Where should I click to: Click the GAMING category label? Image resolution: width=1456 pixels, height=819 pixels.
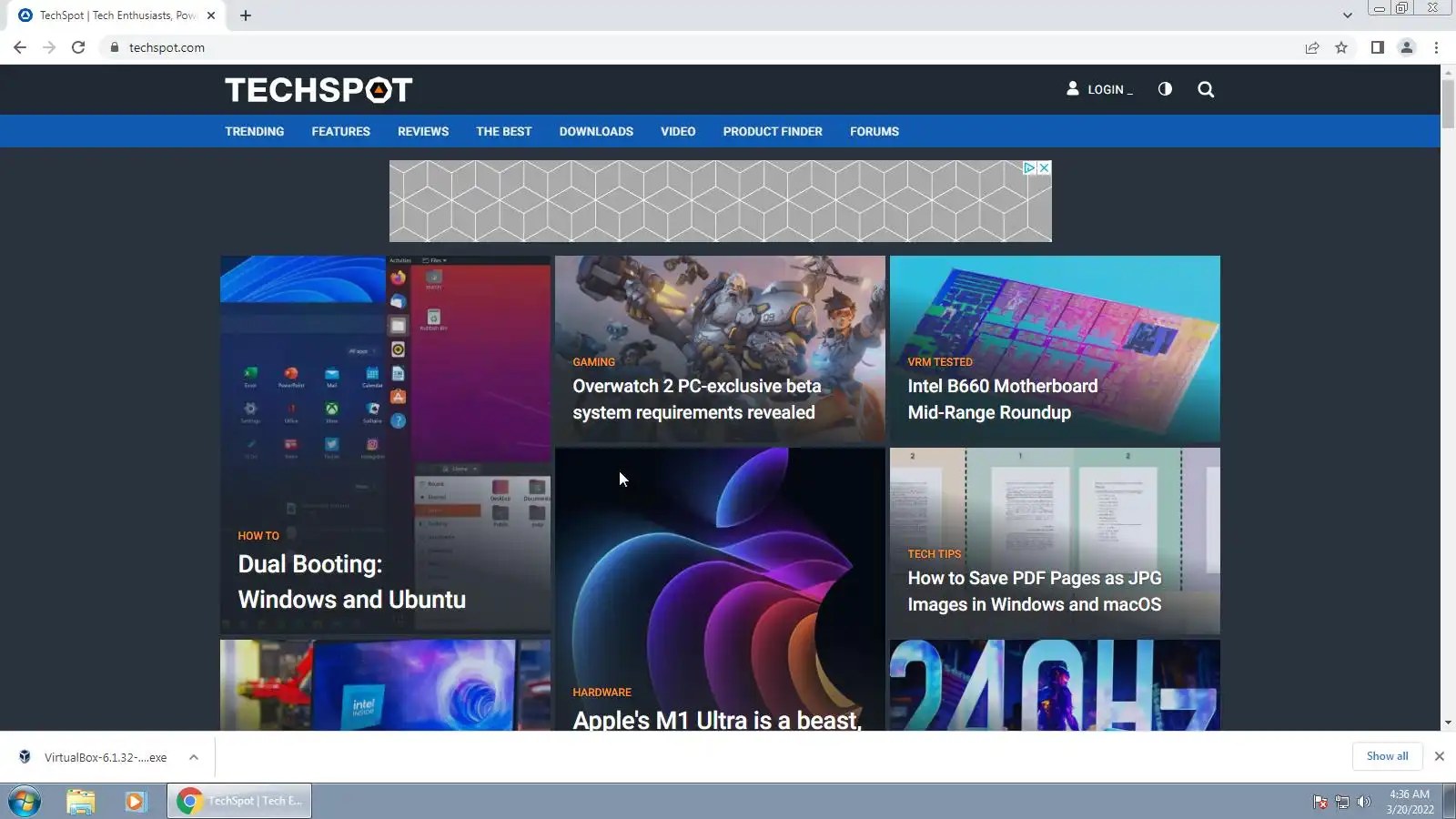click(x=593, y=361)
